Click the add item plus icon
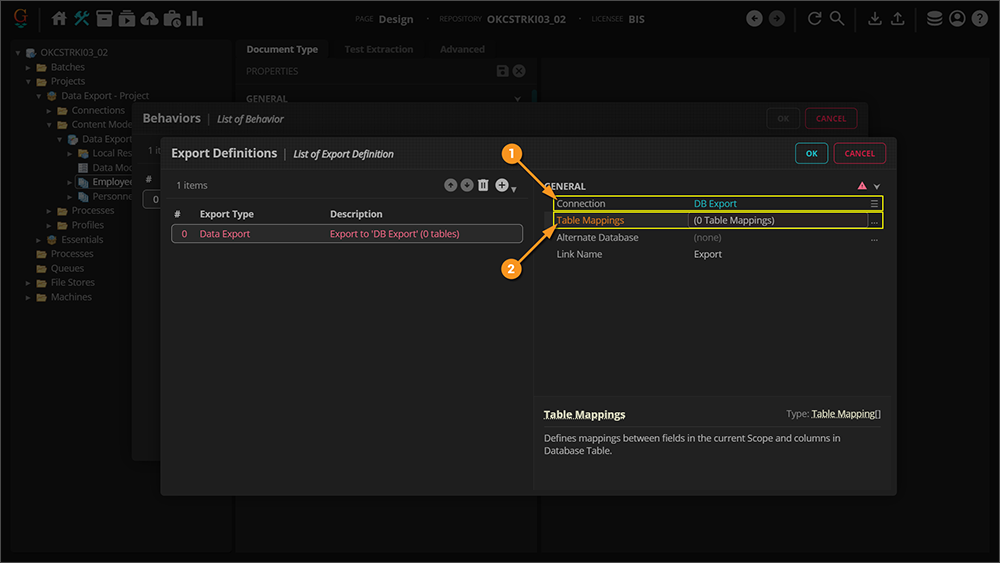Image resolution: width=1000 pixels, height=563 pixels. [501, 186]
